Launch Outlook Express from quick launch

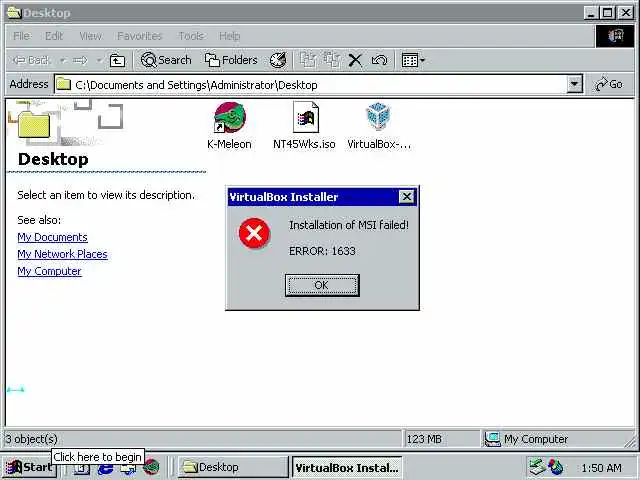[128, 468]
